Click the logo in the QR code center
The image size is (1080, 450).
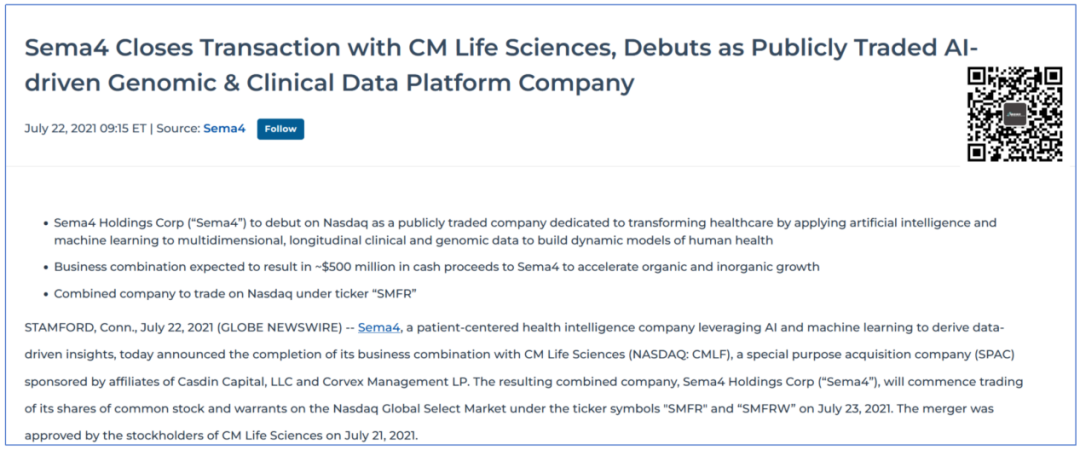(x=1015, y=115)
